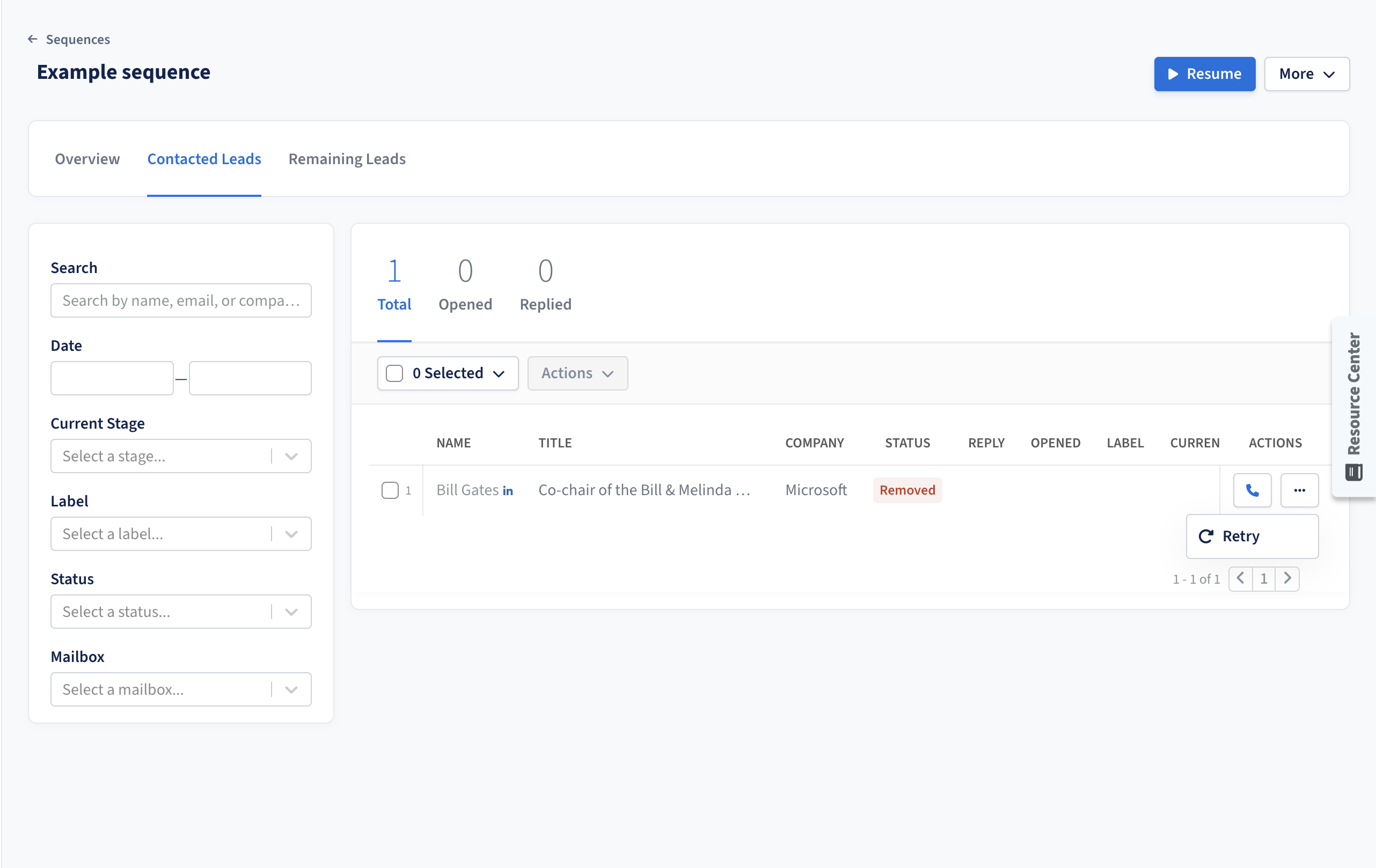Select the Contacted Leads tab
The width and height of the screenshot is (1376, 868).
[x=204, y=159]
